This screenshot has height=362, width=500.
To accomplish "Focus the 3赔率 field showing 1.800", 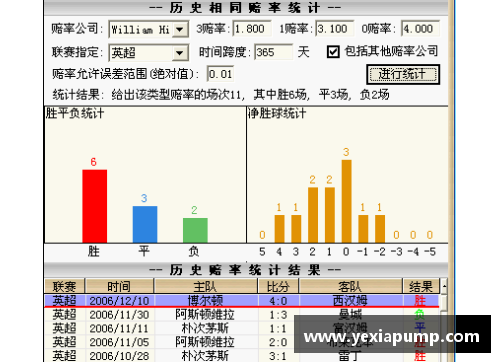I will coord(252,29).
